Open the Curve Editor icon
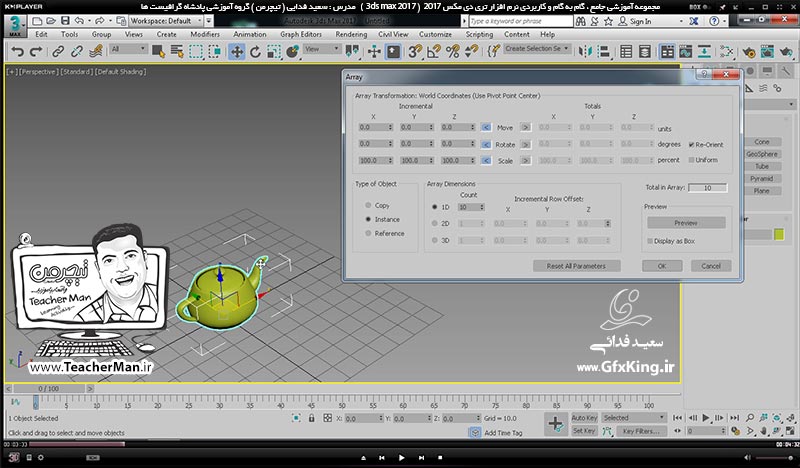Image resolution: width=800 pixels, height=468 pixels. click(x=686, y=52)
